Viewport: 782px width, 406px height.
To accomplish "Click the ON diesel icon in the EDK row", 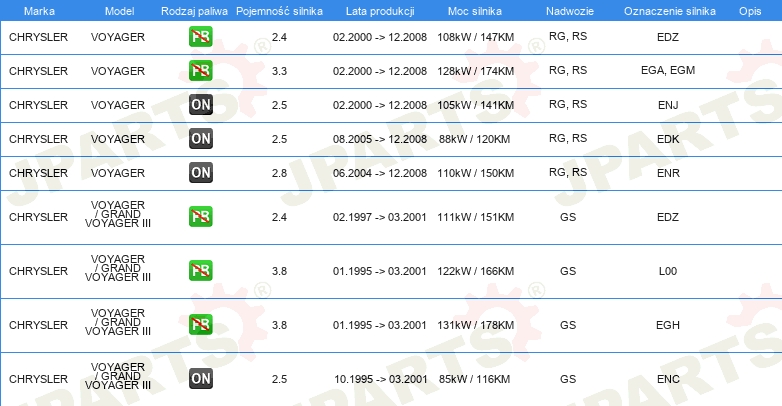I will (x=200, y=138).
